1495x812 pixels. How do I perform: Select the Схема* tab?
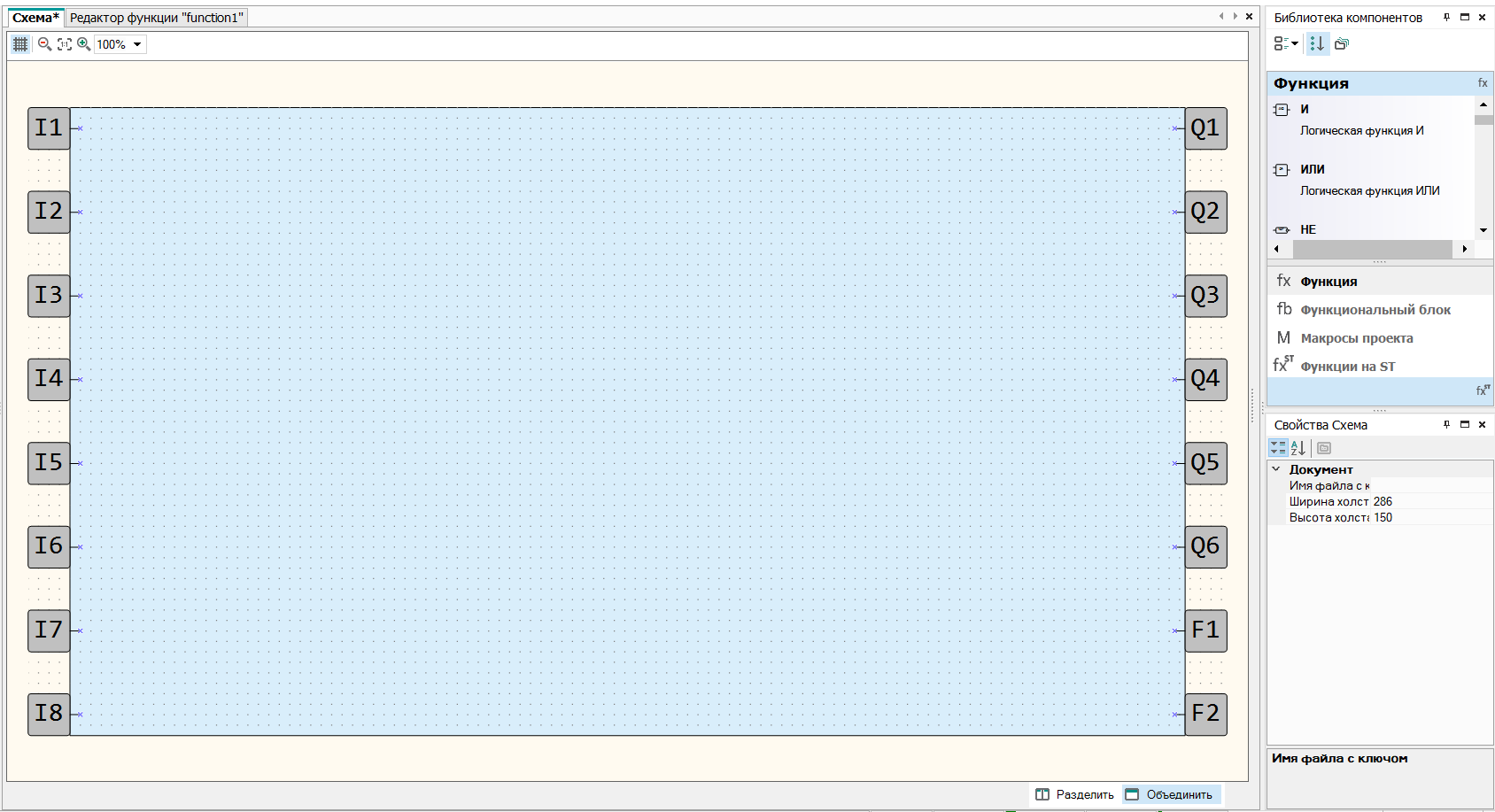click(x=35, y=18)
